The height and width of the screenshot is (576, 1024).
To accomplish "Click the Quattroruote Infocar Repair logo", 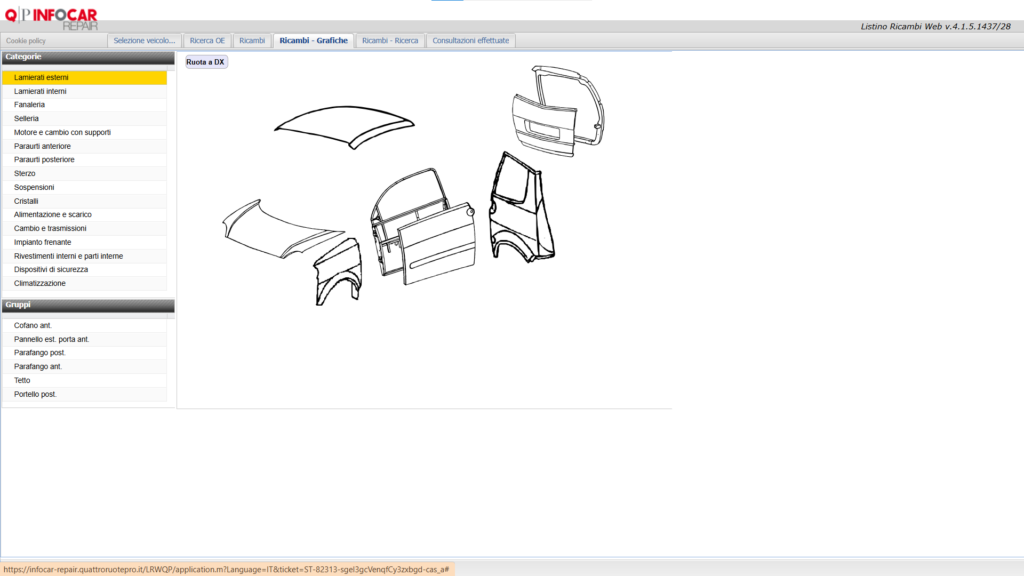I will pos(51,18).
